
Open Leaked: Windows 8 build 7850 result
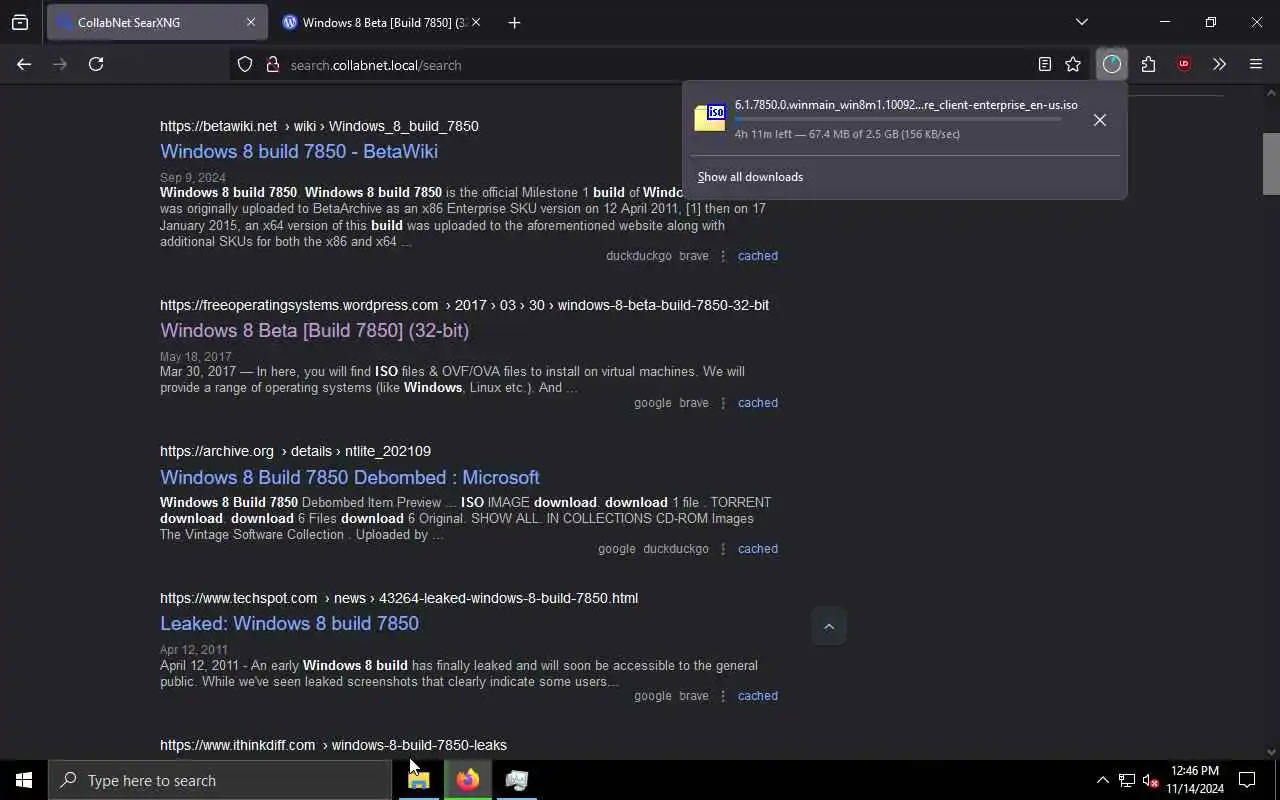289,623
